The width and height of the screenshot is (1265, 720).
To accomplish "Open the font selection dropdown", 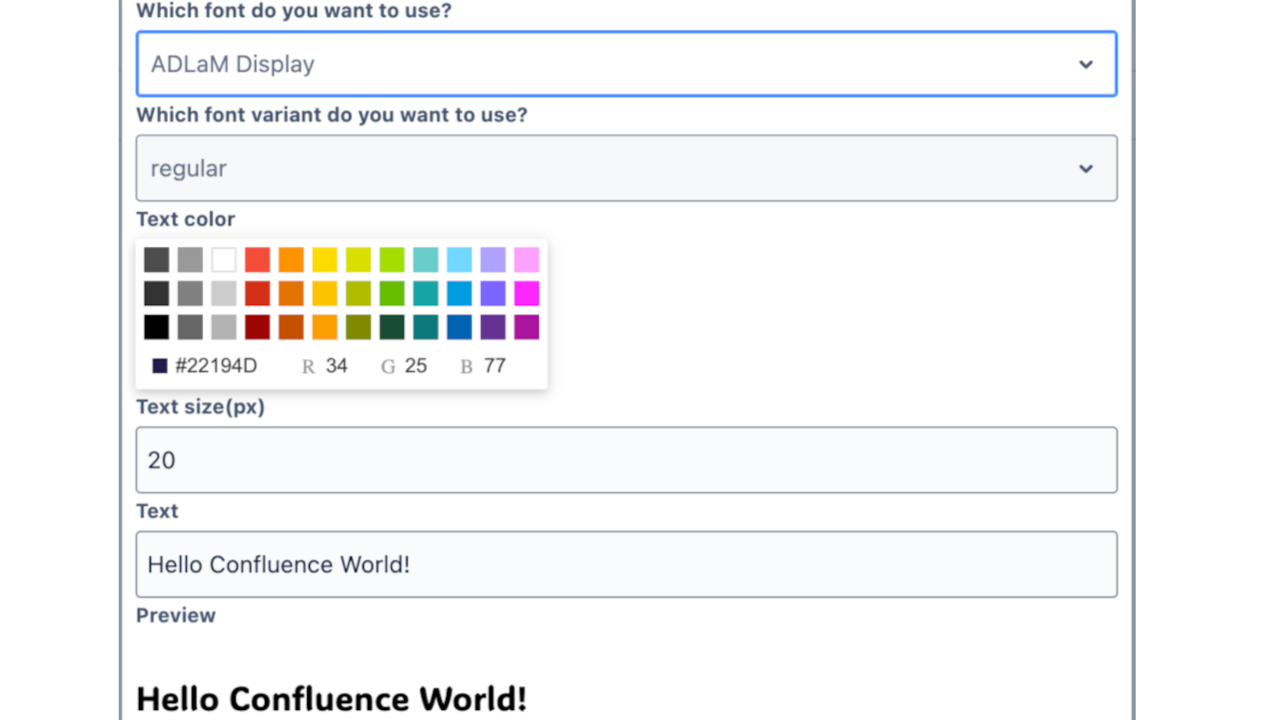I will tap(626, 64).
